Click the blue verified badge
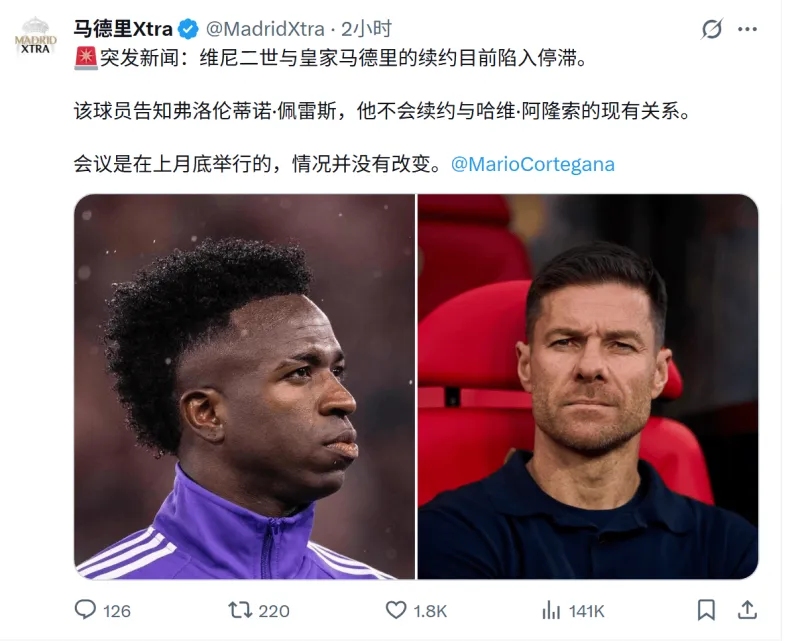Screen dimensions: 800x641 (188, 29)
